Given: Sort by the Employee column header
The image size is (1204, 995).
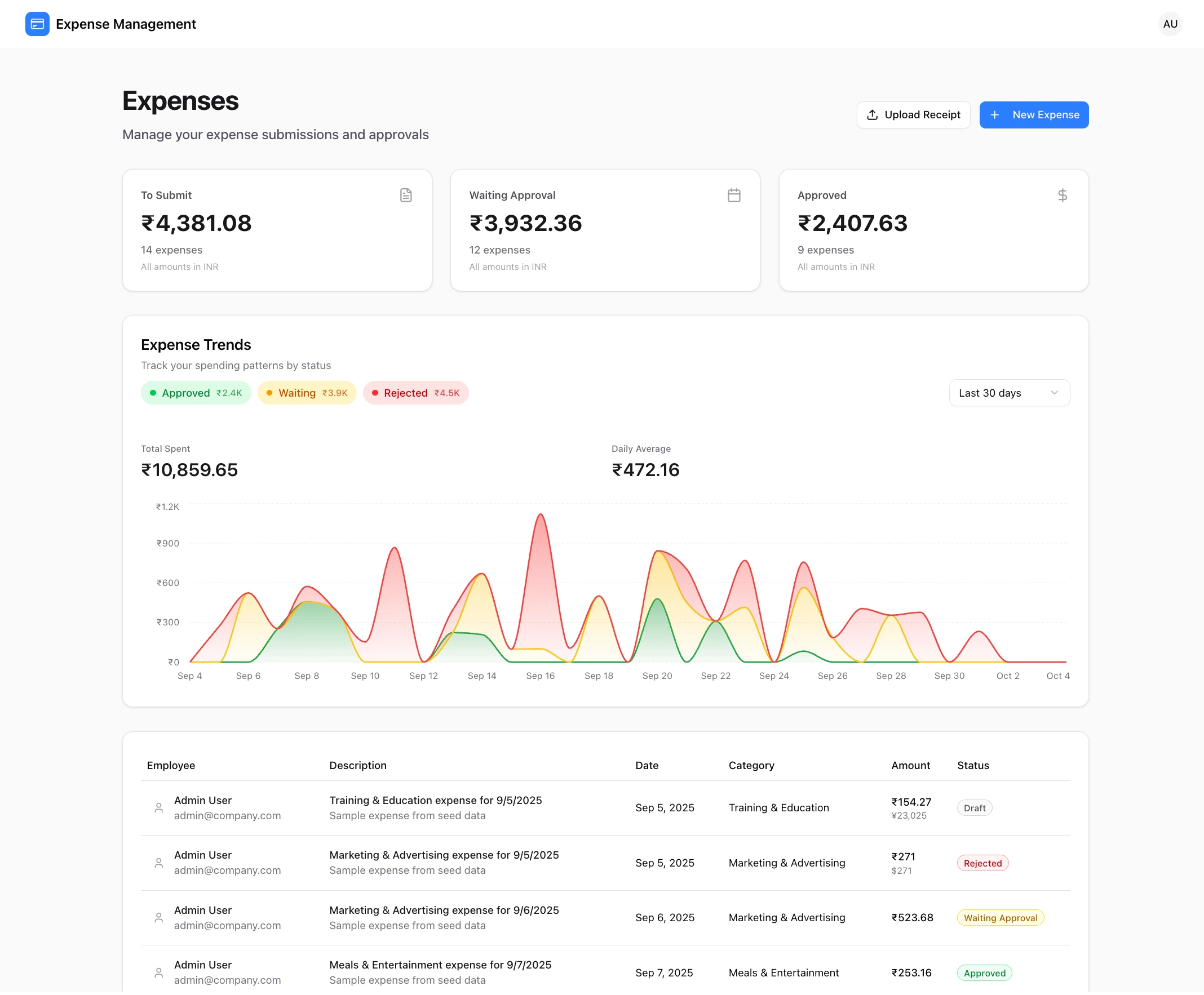Looking at the screenshot, I should (x=171, y=766).
